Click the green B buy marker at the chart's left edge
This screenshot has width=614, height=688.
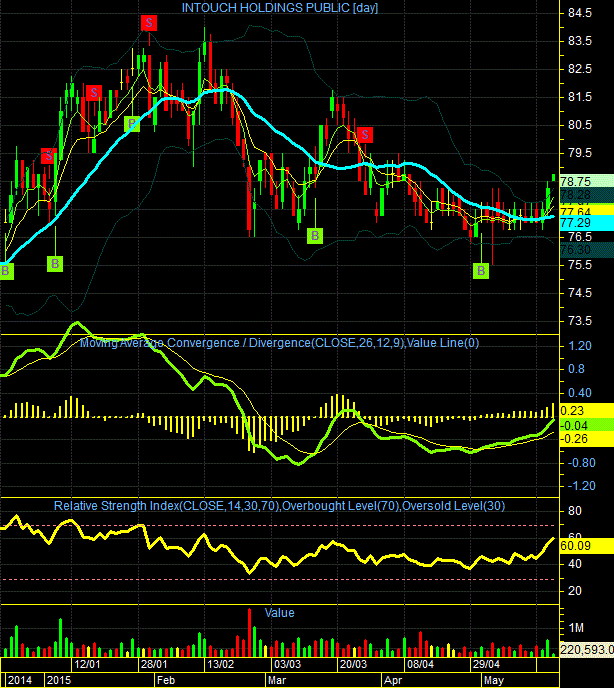[x=6, y=271]
